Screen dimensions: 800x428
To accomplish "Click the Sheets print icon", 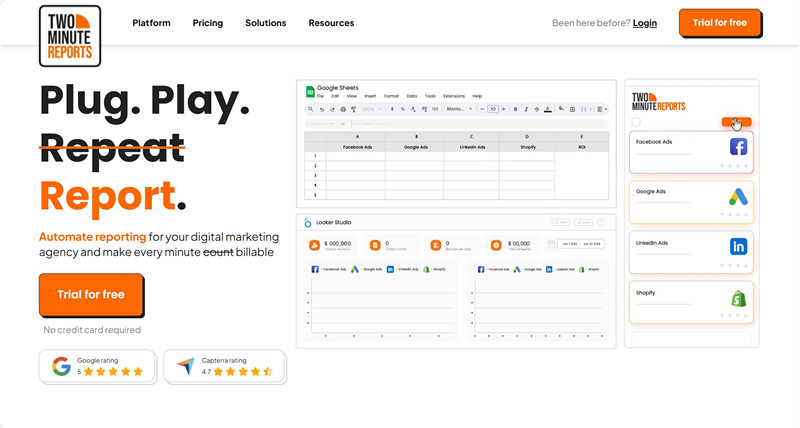I will 343,109.
